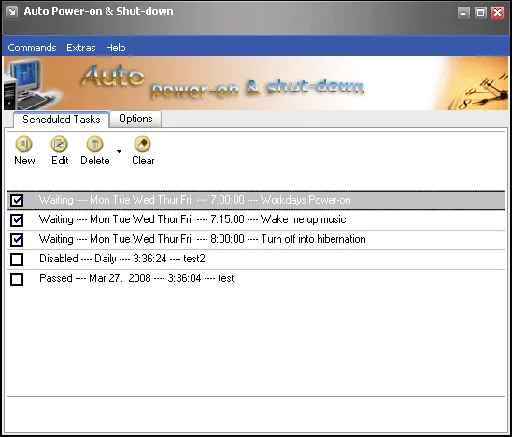
Task: Select the Scheduled Tasks tab
Action: pyautogui.click(x=61, y=119)
